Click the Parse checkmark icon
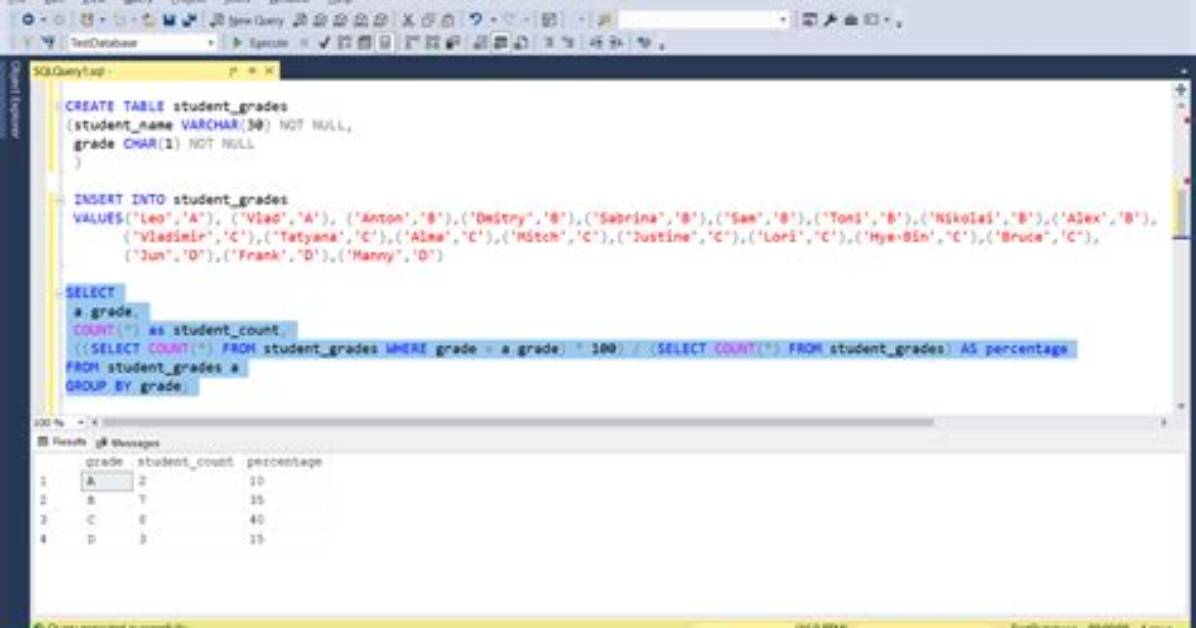The width and height of the screenshot is (1196, 628). (324, 43)
